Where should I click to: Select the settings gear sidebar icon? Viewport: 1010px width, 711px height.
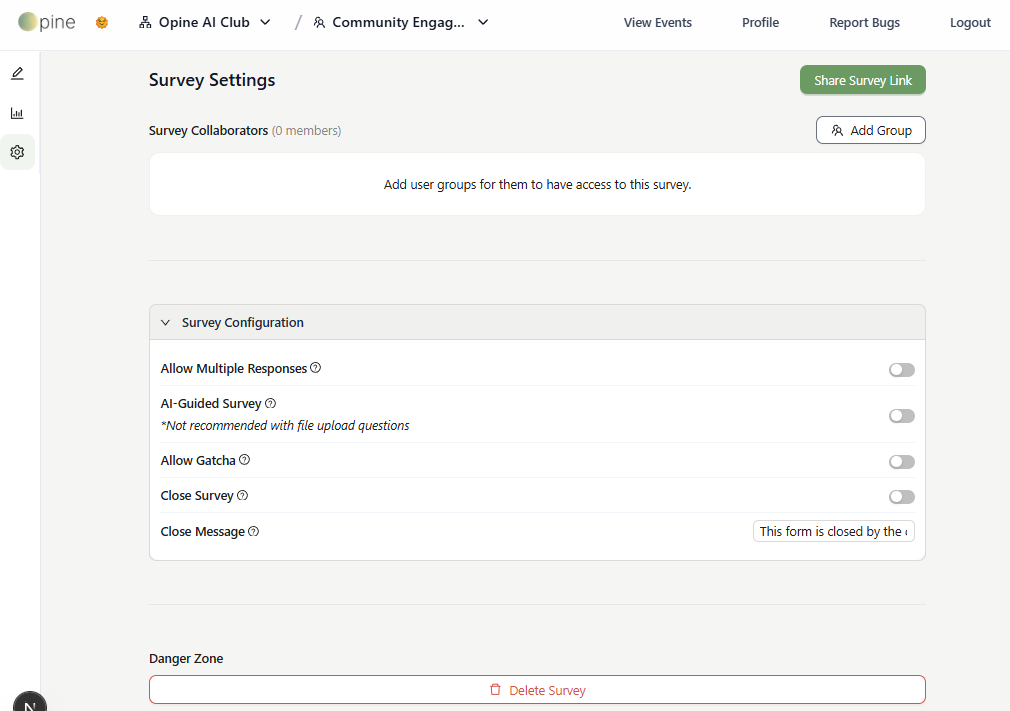[x=17, y=152]
